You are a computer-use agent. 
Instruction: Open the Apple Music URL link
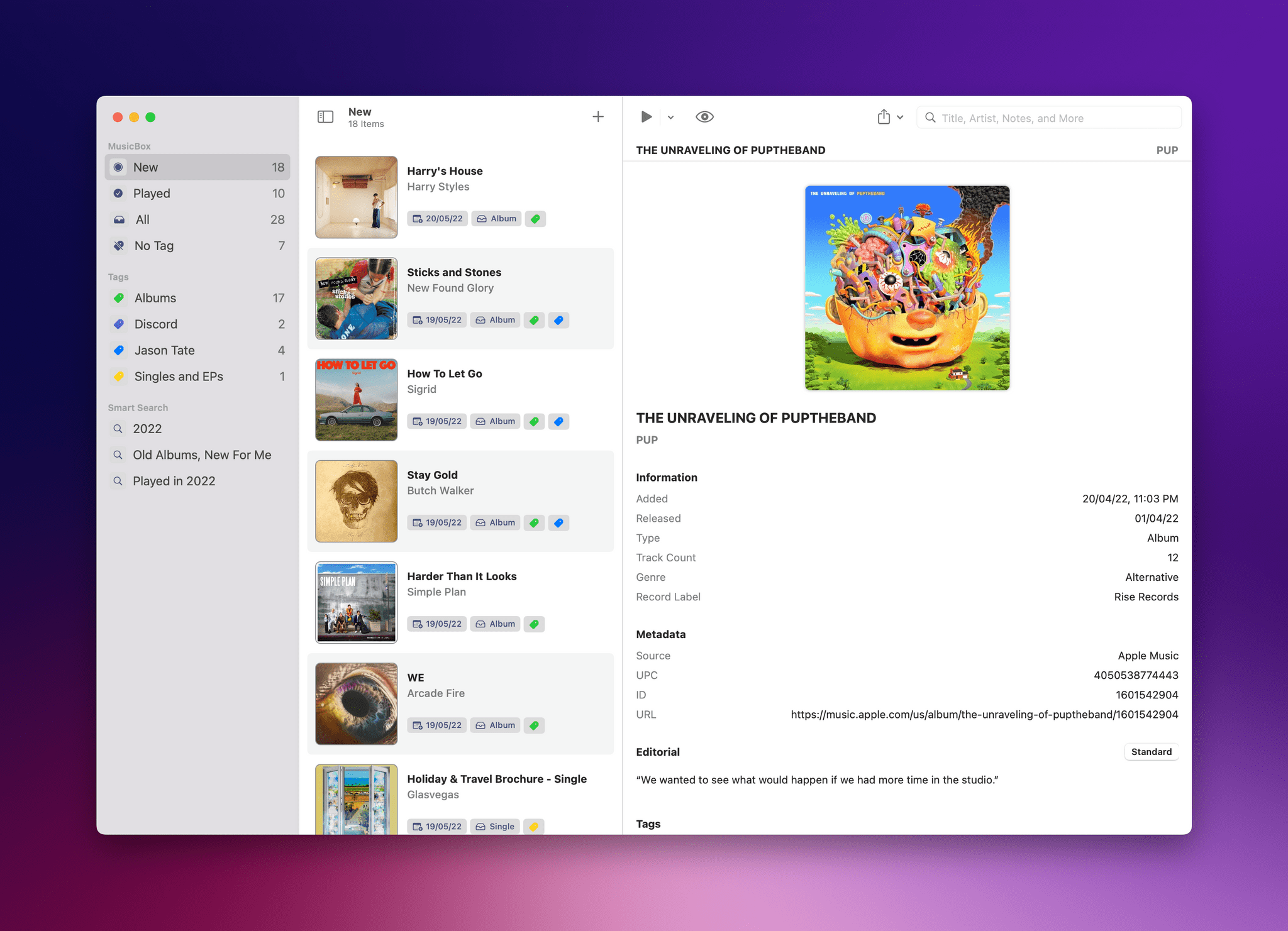[x=983, y=714]
